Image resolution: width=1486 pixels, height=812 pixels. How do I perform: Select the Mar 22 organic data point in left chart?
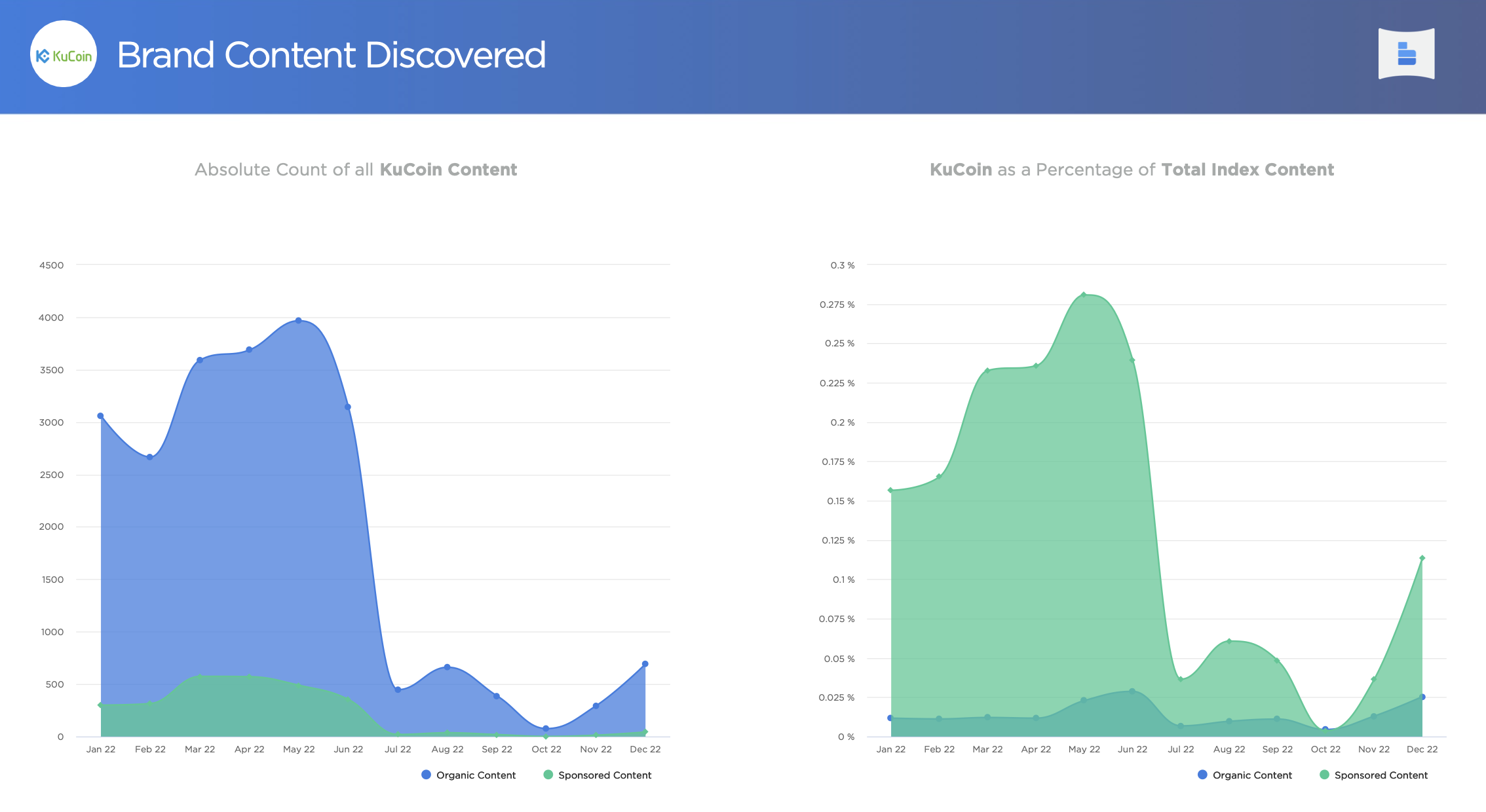(x=200, y=360)
